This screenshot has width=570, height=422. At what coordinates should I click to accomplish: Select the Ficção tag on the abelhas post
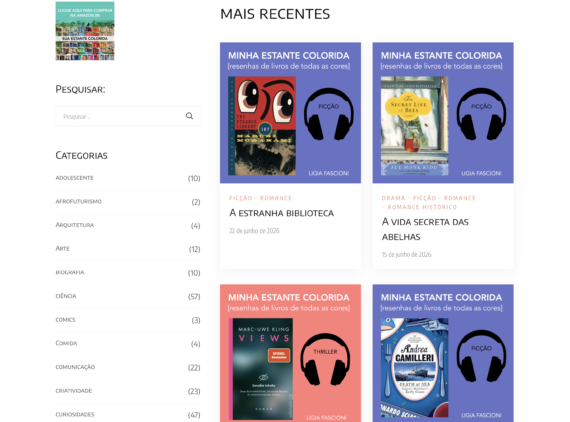tap(425, 198)
